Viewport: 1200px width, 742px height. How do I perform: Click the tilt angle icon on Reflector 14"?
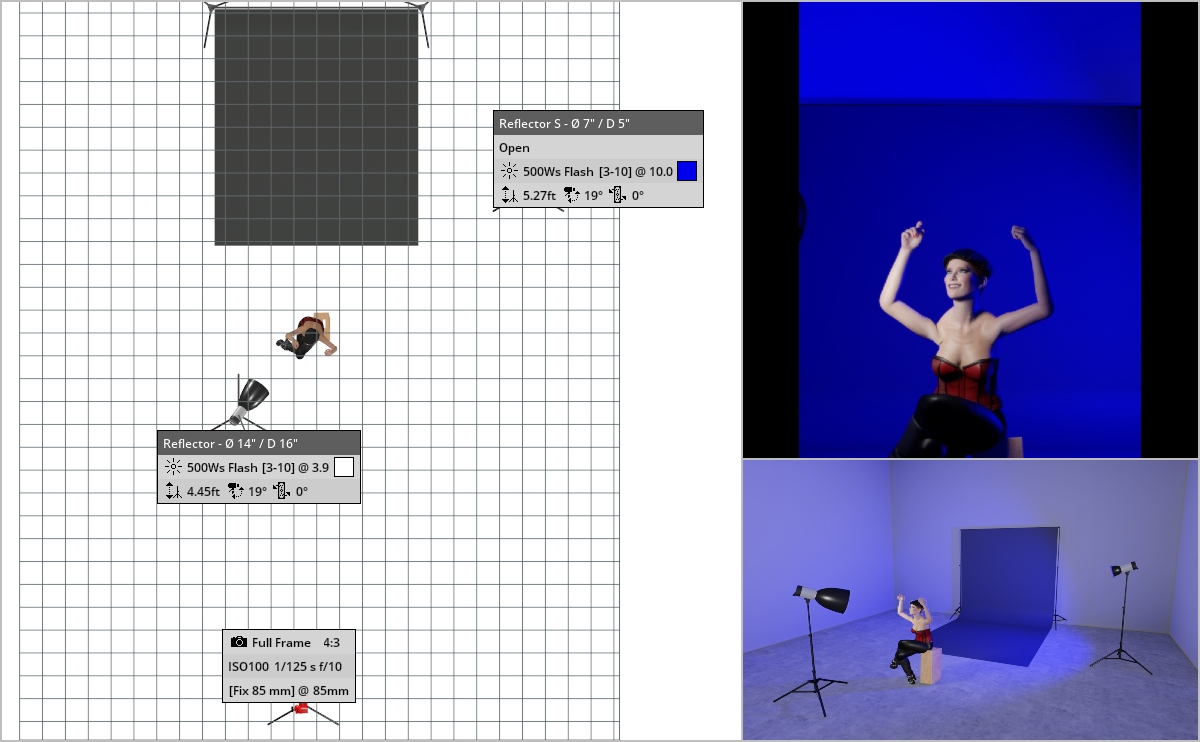click(x=235, y=492)
